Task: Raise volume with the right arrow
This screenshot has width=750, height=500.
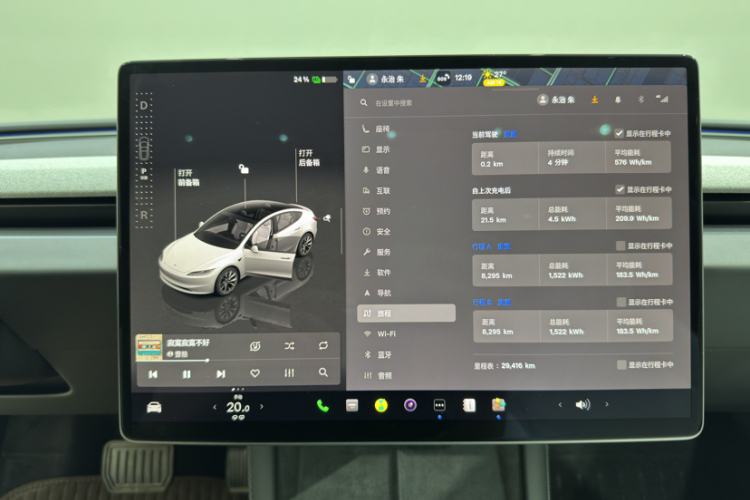Action: point(607,404)
